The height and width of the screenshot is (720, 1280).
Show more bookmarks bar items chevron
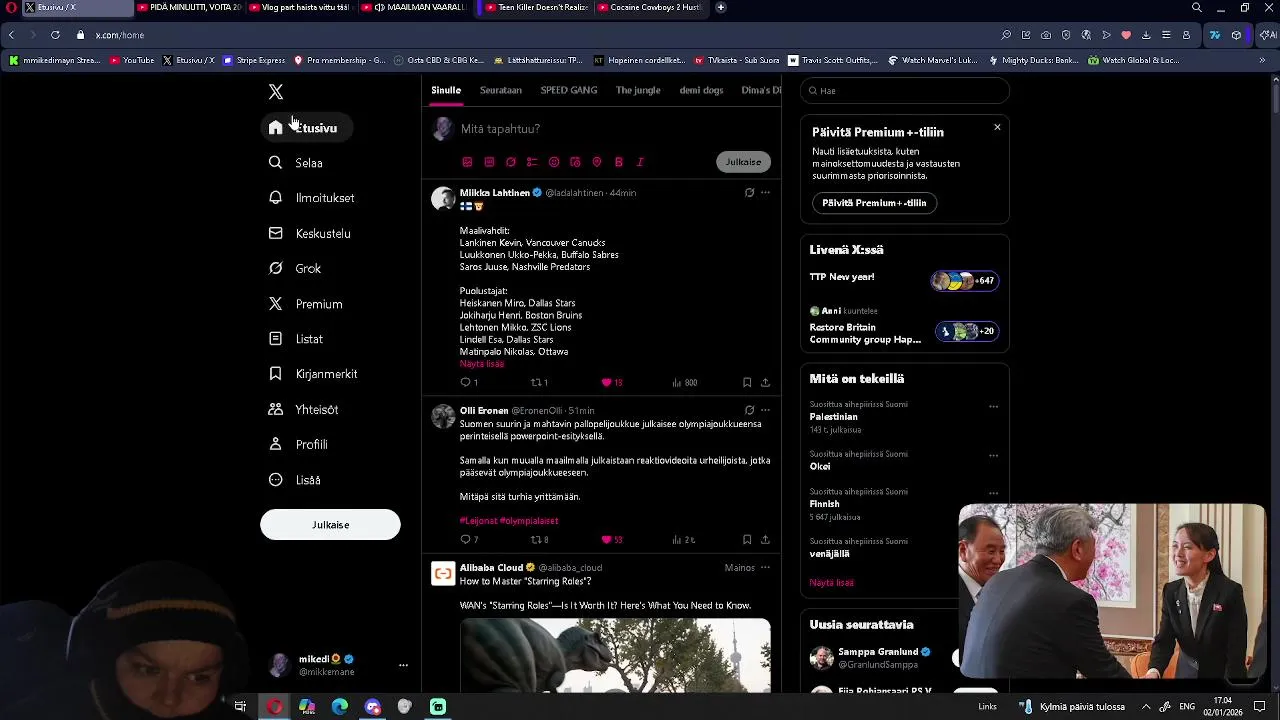pos(1262,60)
